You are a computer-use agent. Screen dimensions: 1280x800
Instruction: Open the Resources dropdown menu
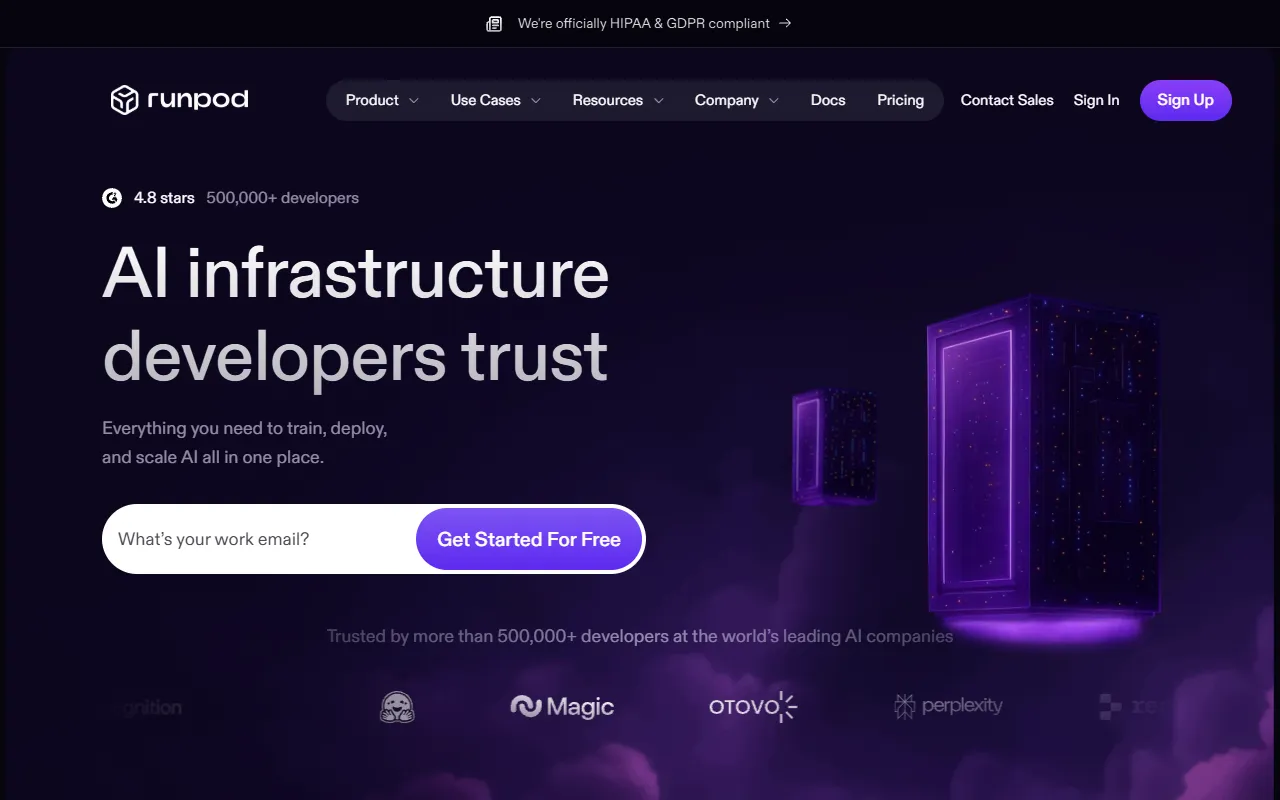(618, 100)
